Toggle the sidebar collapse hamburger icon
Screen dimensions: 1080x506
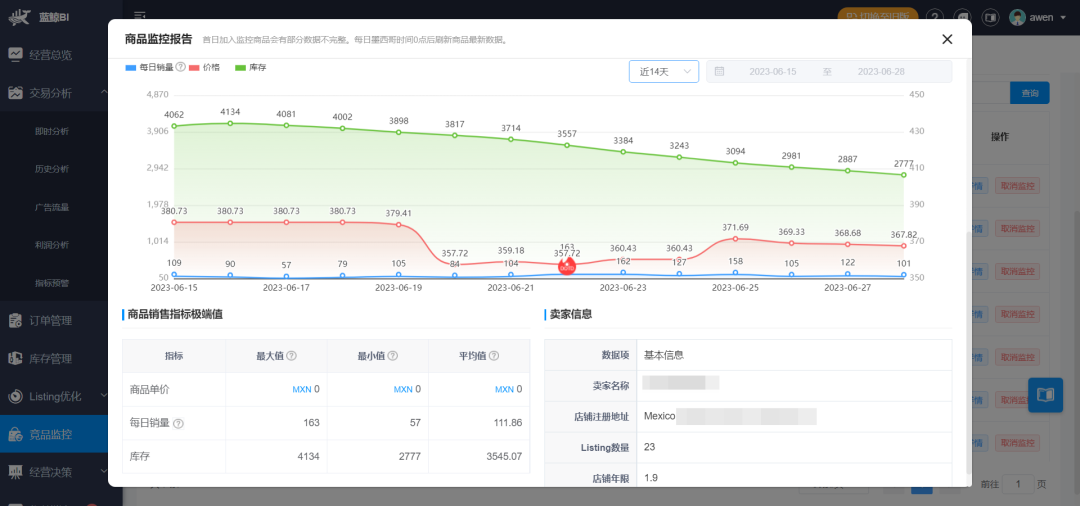(140, 15)
